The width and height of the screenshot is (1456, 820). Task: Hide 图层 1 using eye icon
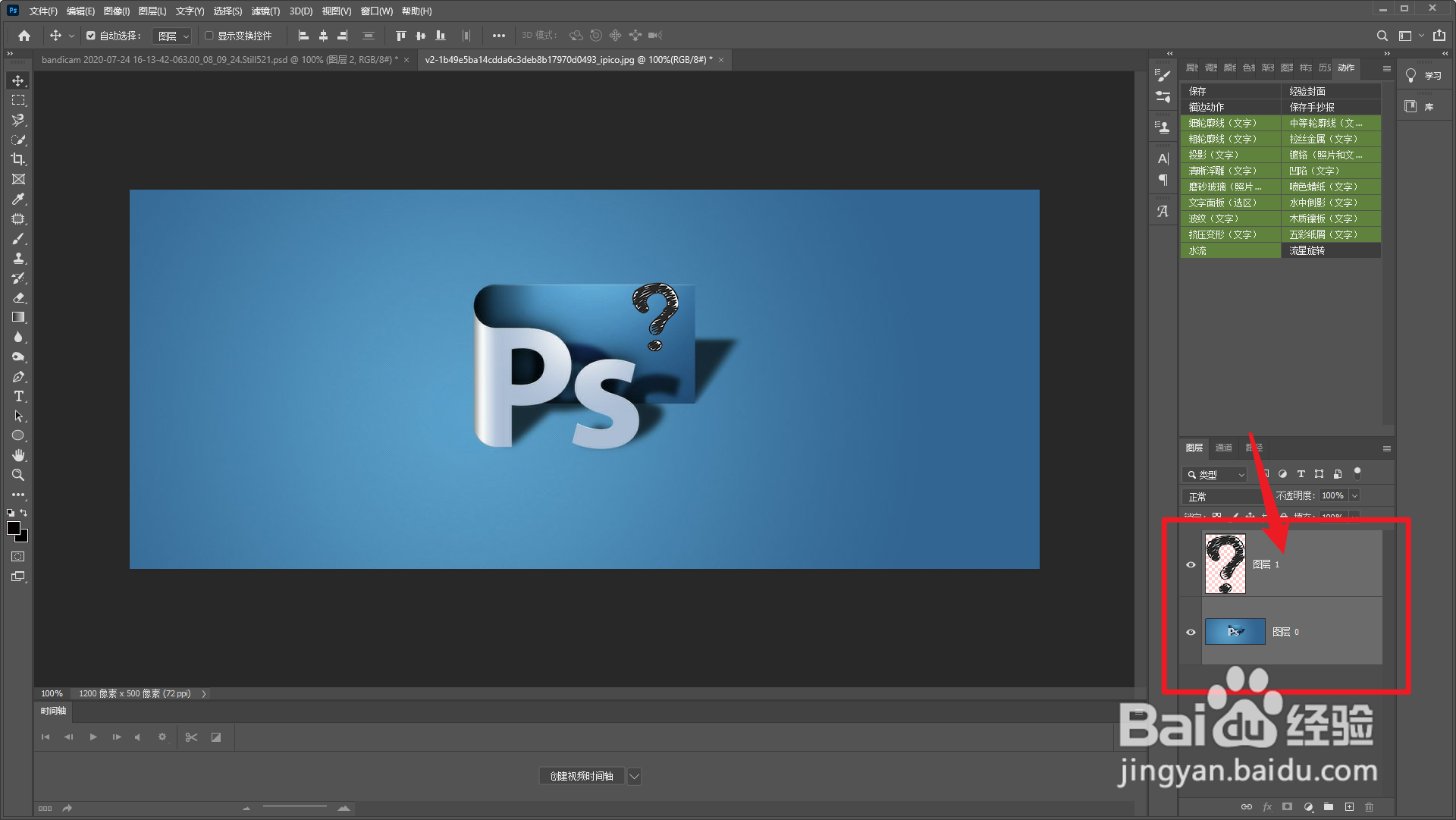(x=1191, y=564)
